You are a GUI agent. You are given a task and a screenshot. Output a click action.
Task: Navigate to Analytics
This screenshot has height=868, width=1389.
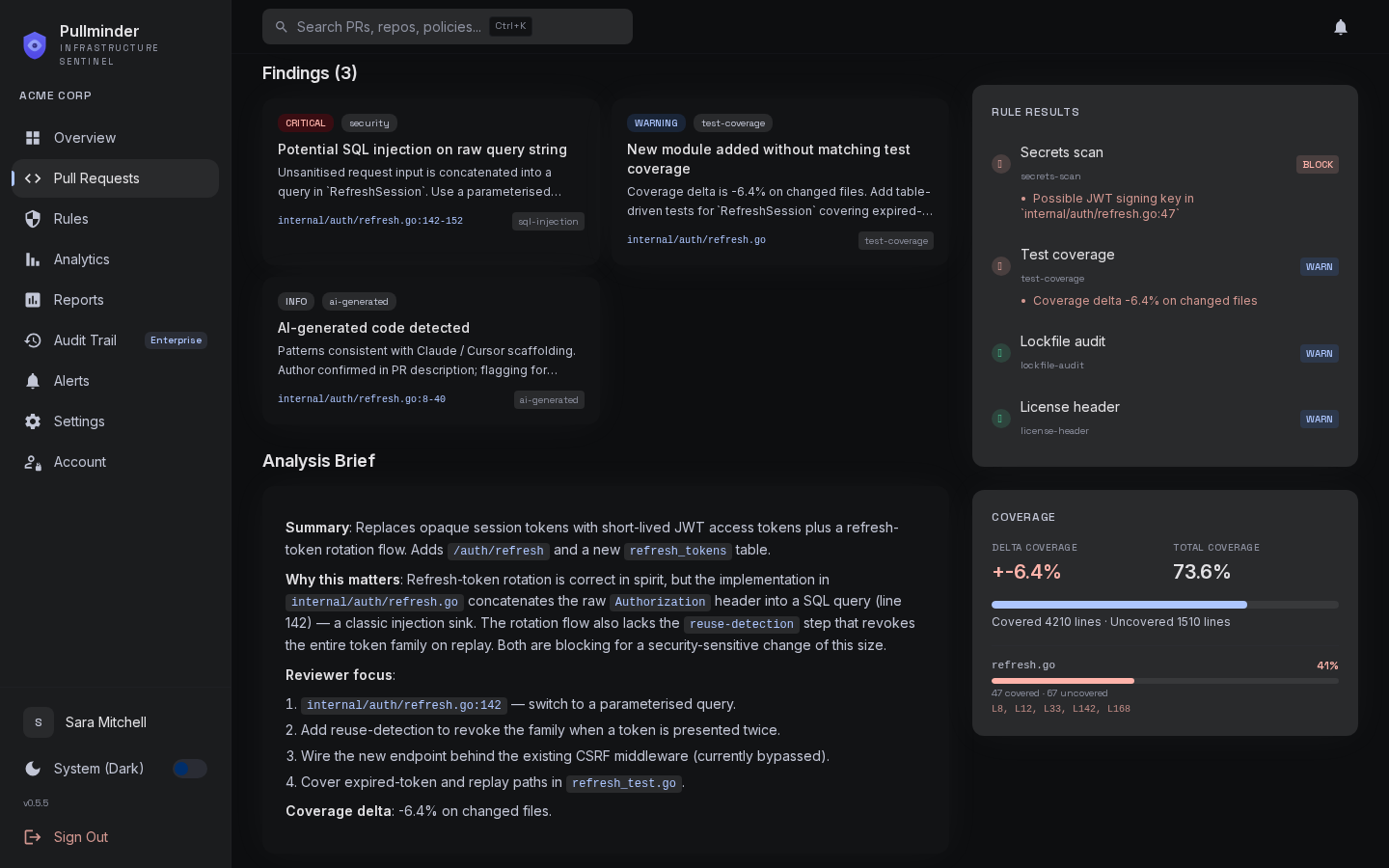116,259
